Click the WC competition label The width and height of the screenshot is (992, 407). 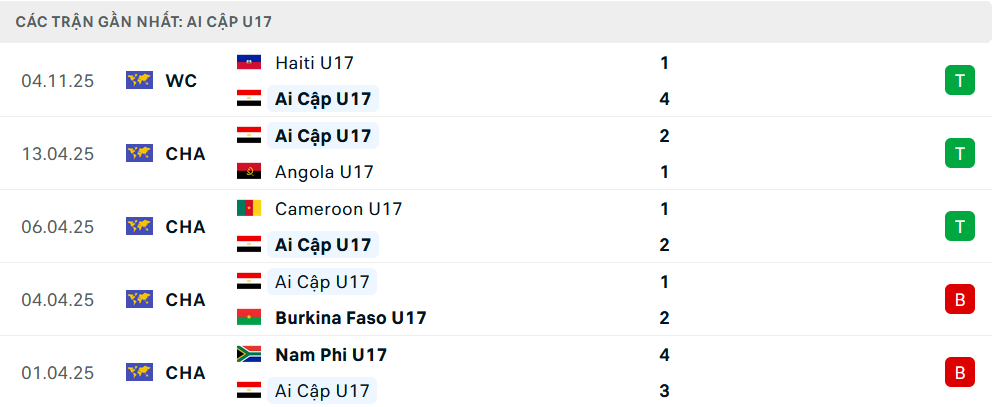pos(181,81)
